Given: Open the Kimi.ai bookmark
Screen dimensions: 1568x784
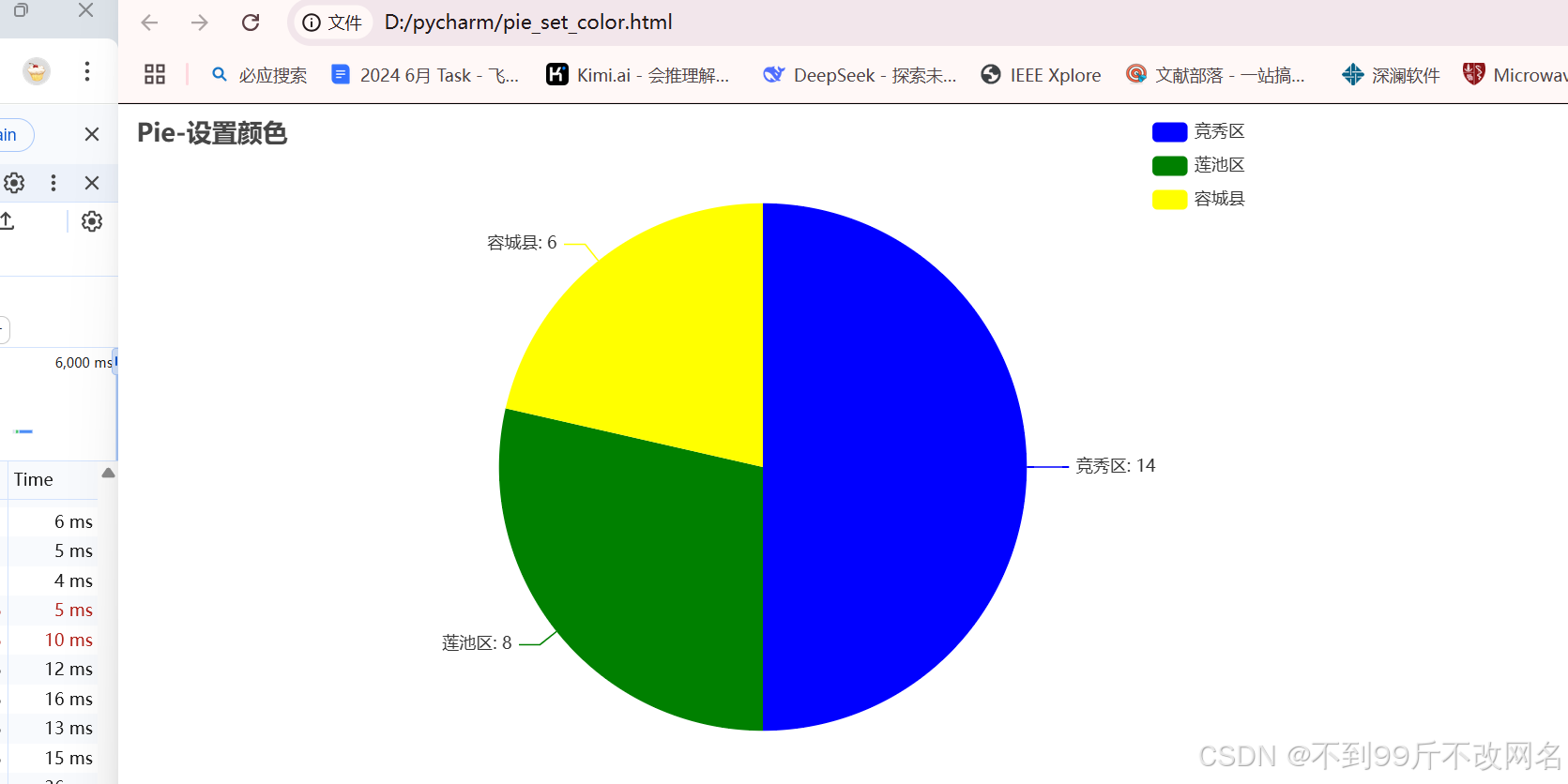Looking at the screenshot, I should pos(638,75).
